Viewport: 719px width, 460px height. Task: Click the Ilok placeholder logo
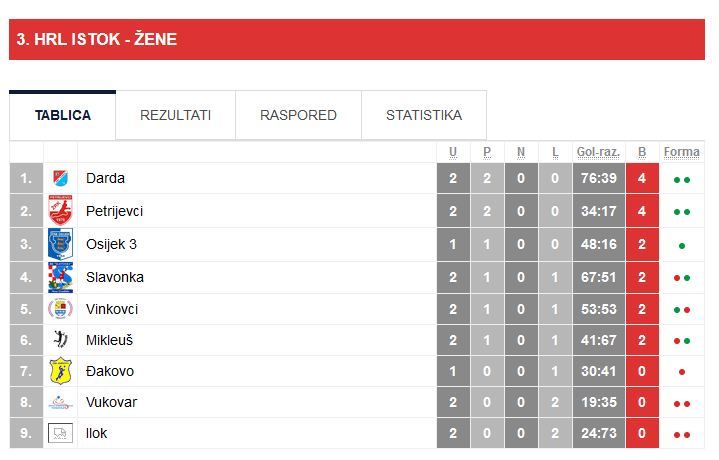pyautogui.click(x=60, y=433)
